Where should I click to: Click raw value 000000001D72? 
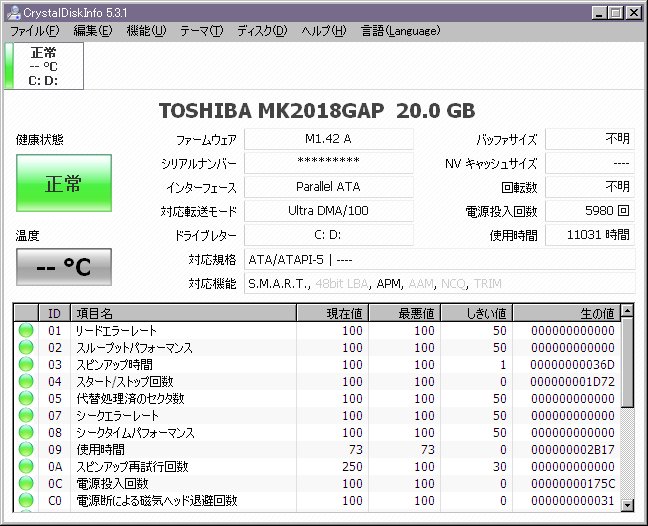pyautogui.click(x=573, y=382)
